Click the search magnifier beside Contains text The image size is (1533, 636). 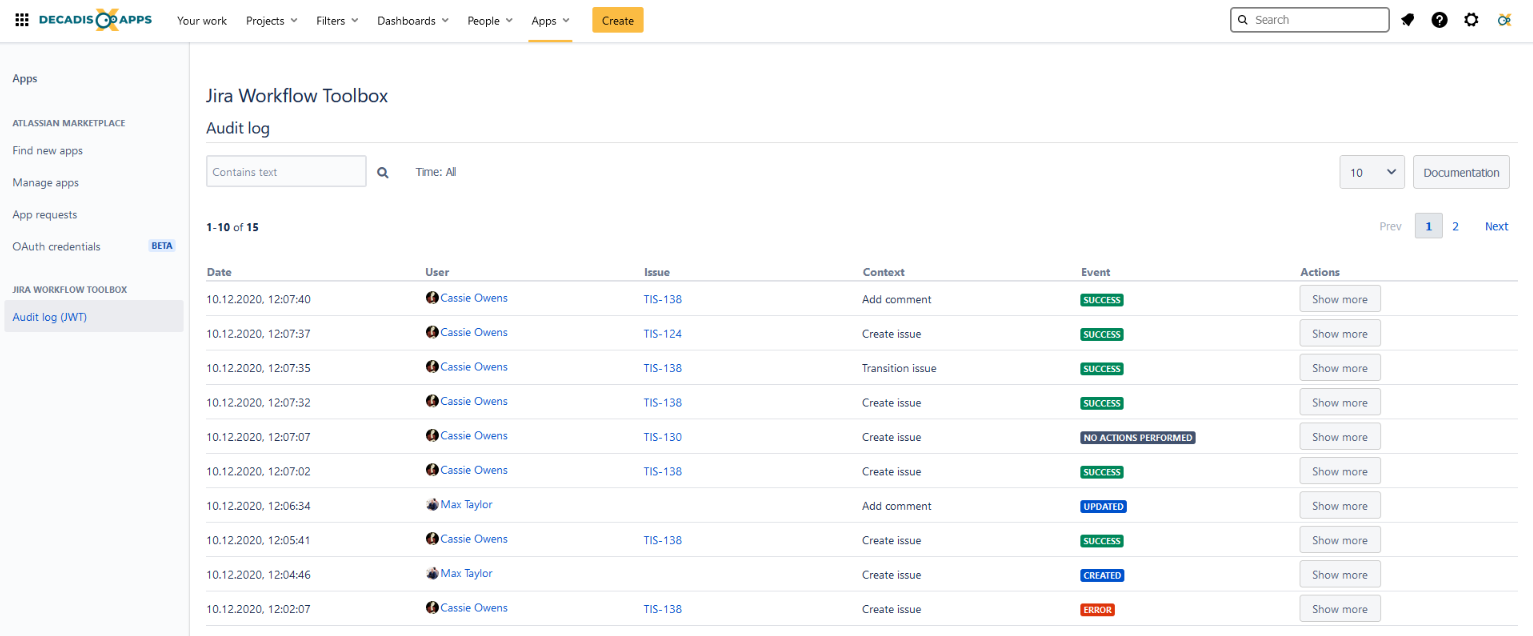coord(382,172)
